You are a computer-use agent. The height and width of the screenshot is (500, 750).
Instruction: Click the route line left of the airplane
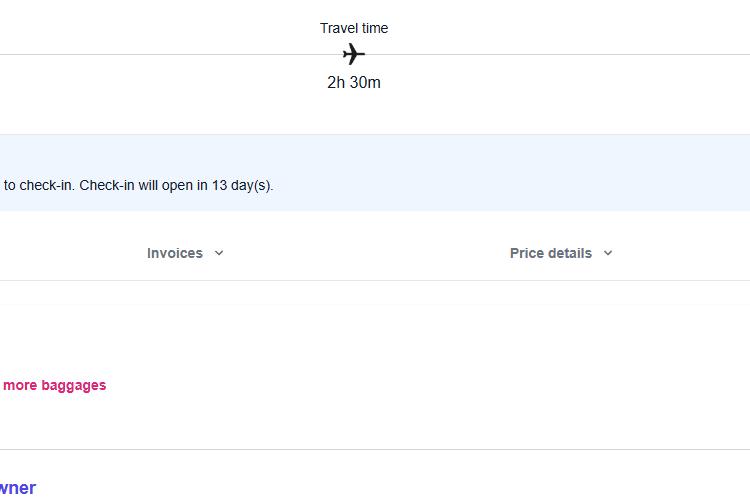[x=171, y=54]
